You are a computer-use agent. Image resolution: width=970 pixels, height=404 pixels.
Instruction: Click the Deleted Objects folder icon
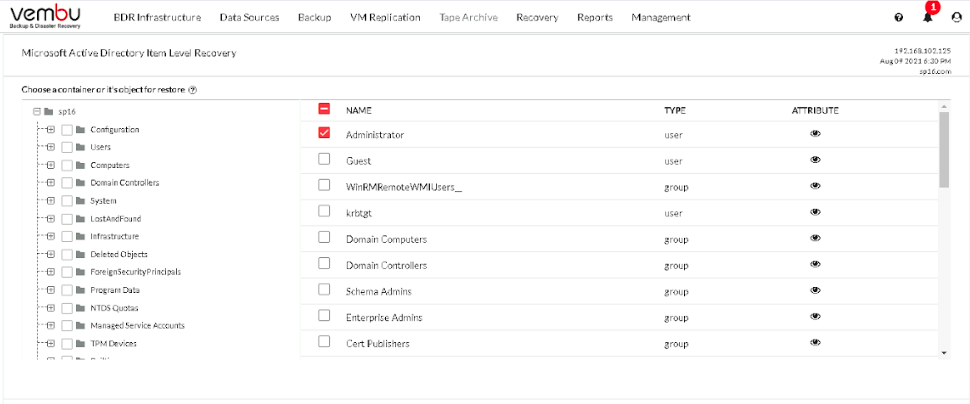(80, 254)
